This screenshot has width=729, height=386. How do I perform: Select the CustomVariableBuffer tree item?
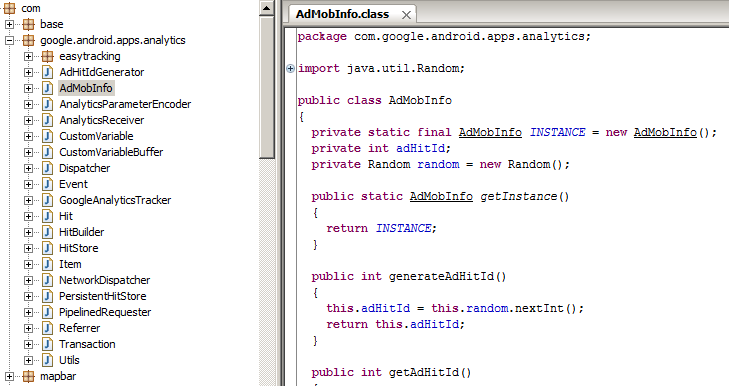tap(111, 152)
